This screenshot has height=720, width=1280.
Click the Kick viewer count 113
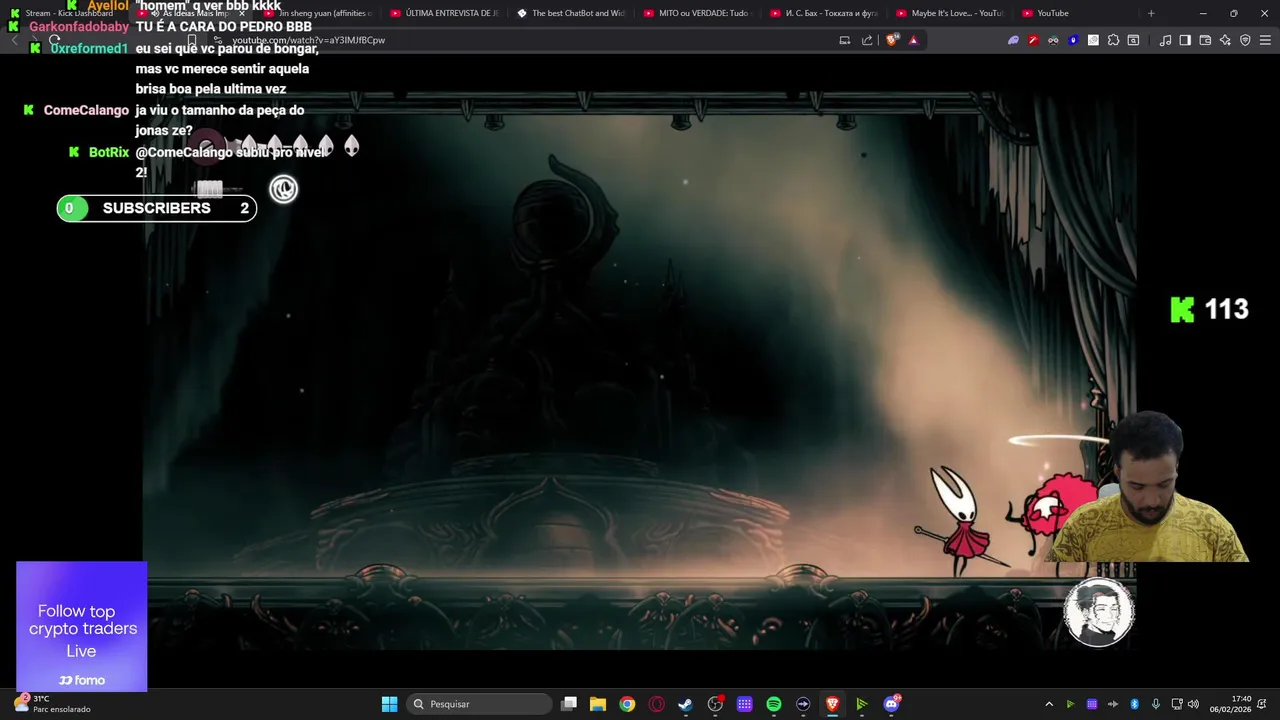(1210, 309)
